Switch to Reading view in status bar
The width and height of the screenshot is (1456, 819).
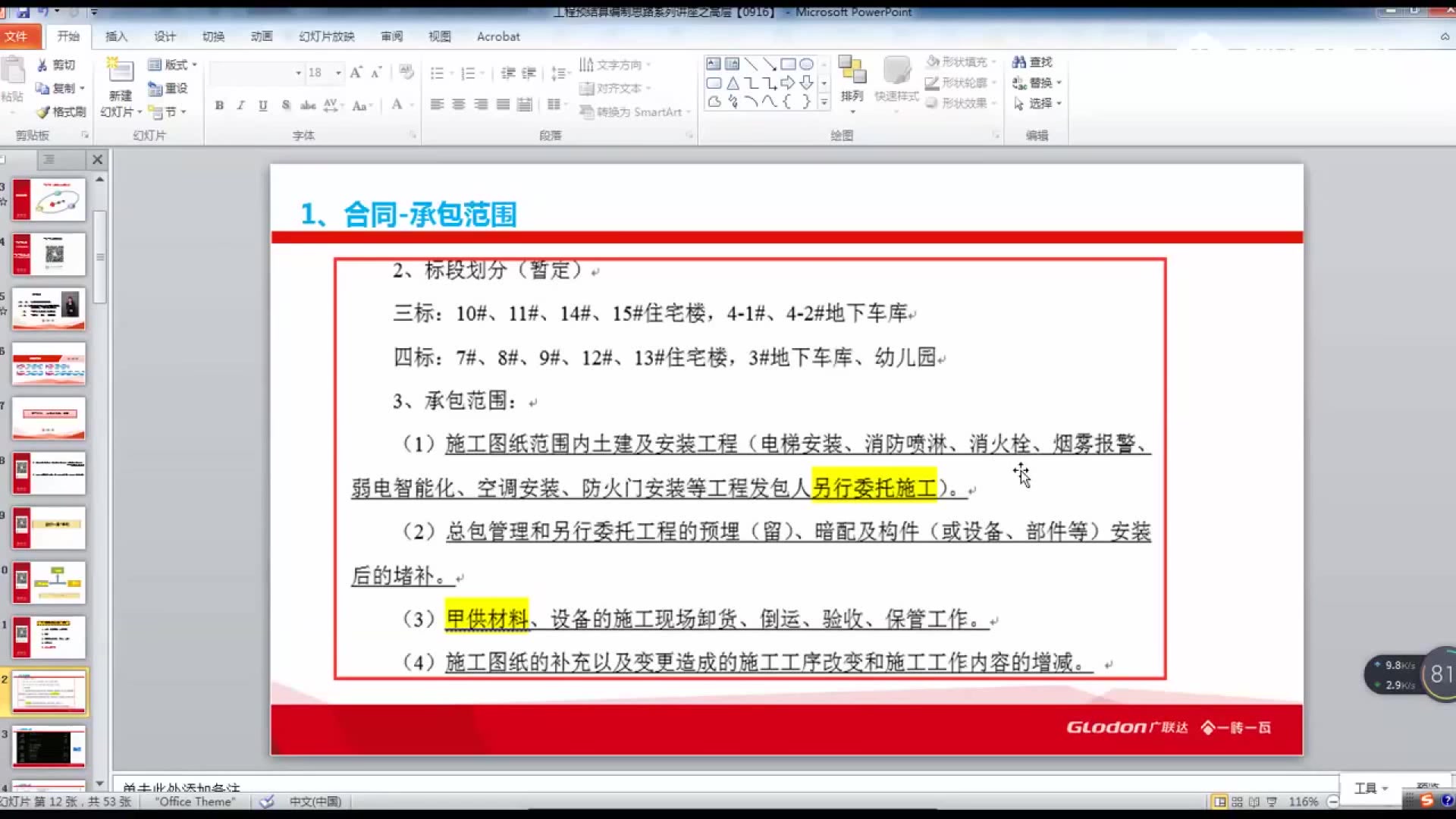click(1254, 802)
